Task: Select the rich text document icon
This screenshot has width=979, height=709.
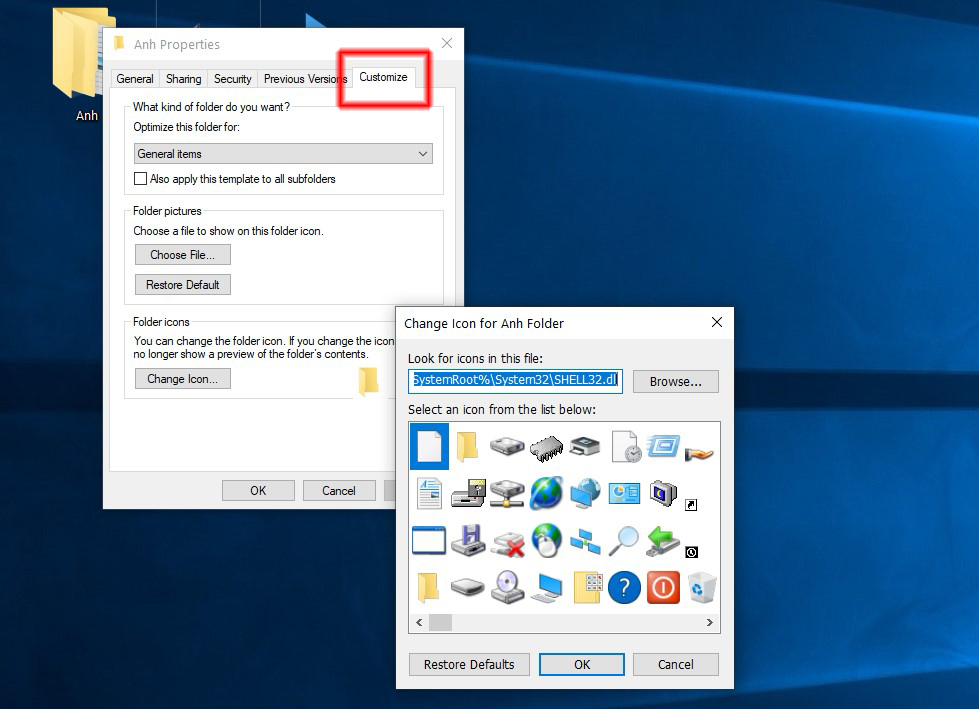Action: [430, 493]
